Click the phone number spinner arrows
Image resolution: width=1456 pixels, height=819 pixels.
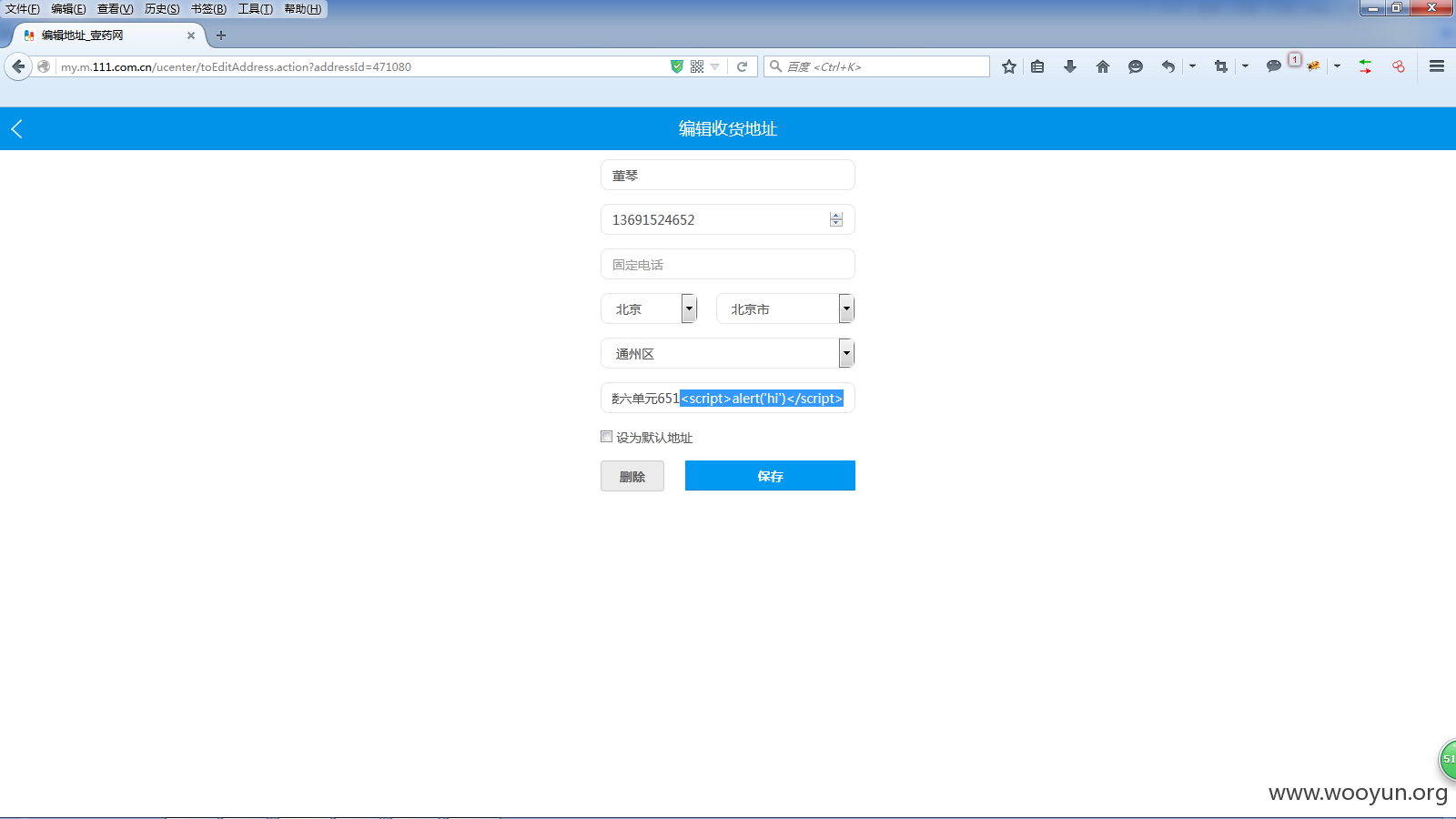point(836,219)
